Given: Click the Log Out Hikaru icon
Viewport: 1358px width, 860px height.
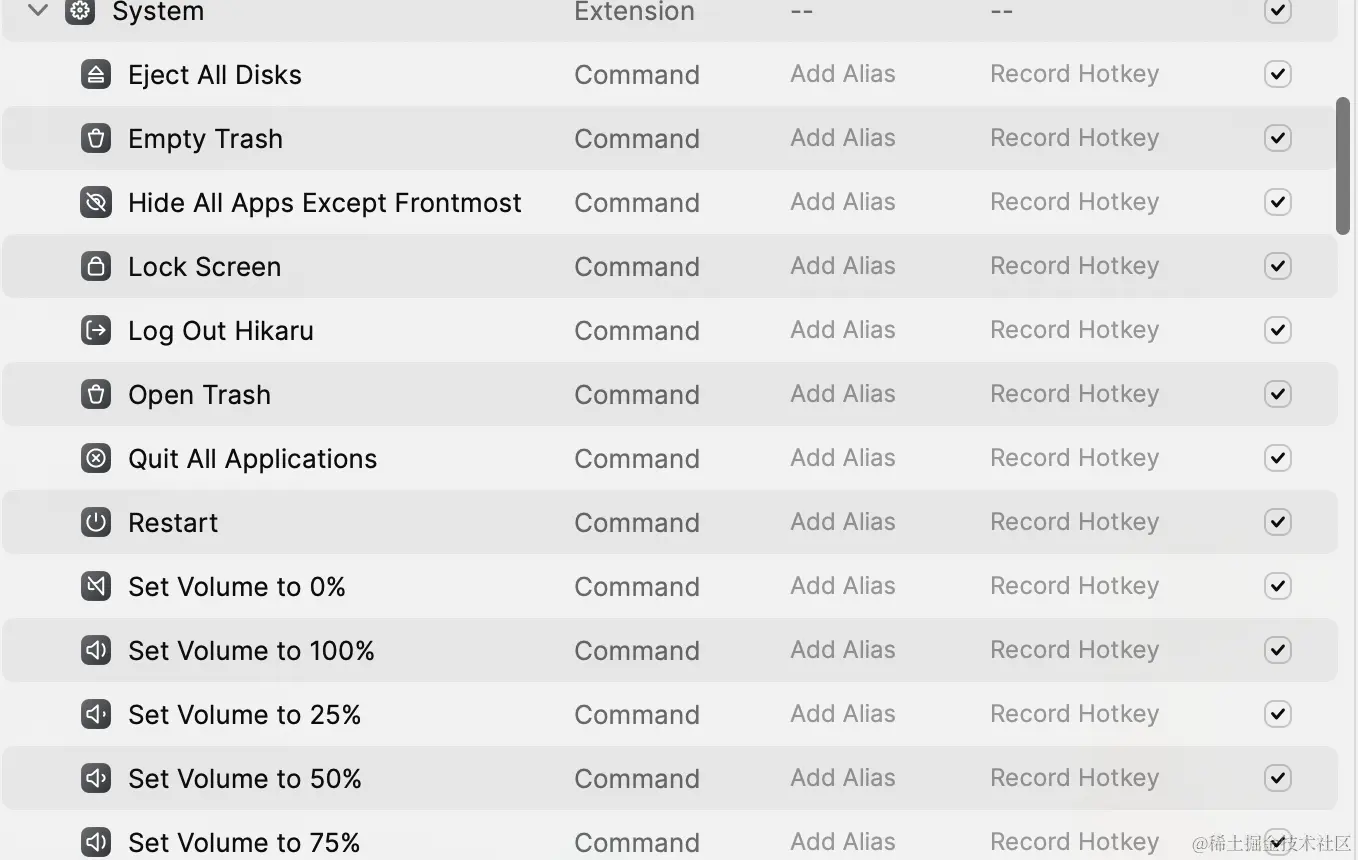Looking at the screenshot, I should 96,331.
